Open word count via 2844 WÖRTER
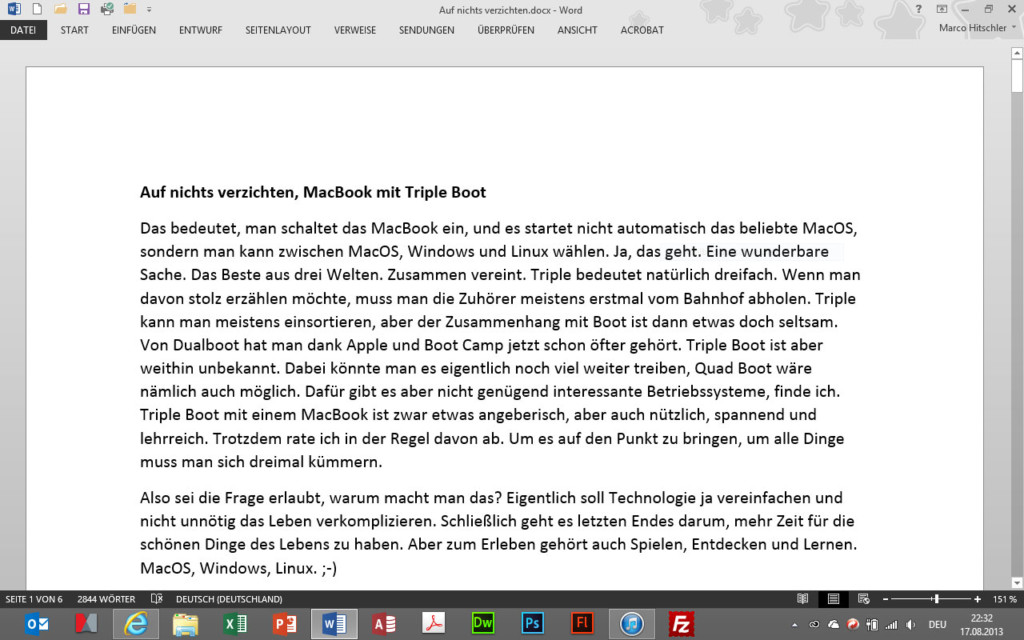 [x=106, y=599]
